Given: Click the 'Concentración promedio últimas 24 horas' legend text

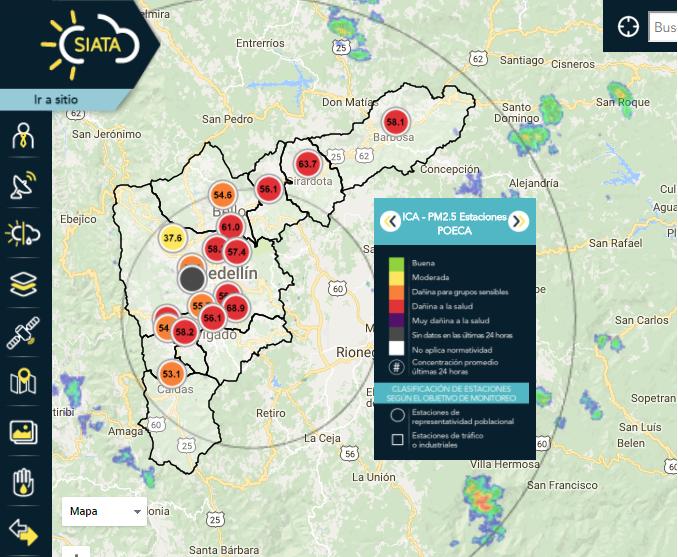Looking at the screenshot, I should pyautogui.click(x=455, y=367).
